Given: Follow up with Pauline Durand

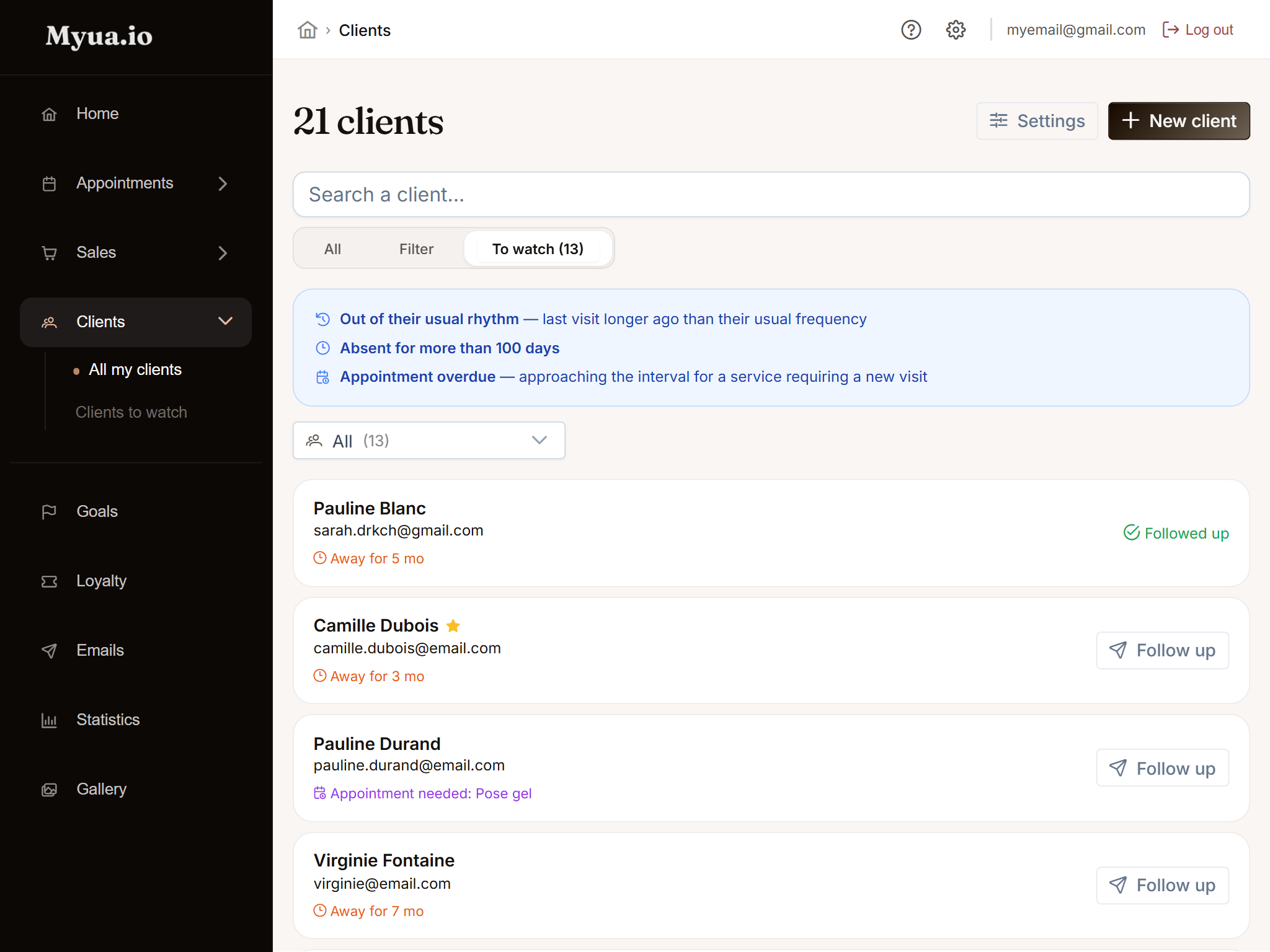Looking at the screenshot, I should pos(1163,768).
